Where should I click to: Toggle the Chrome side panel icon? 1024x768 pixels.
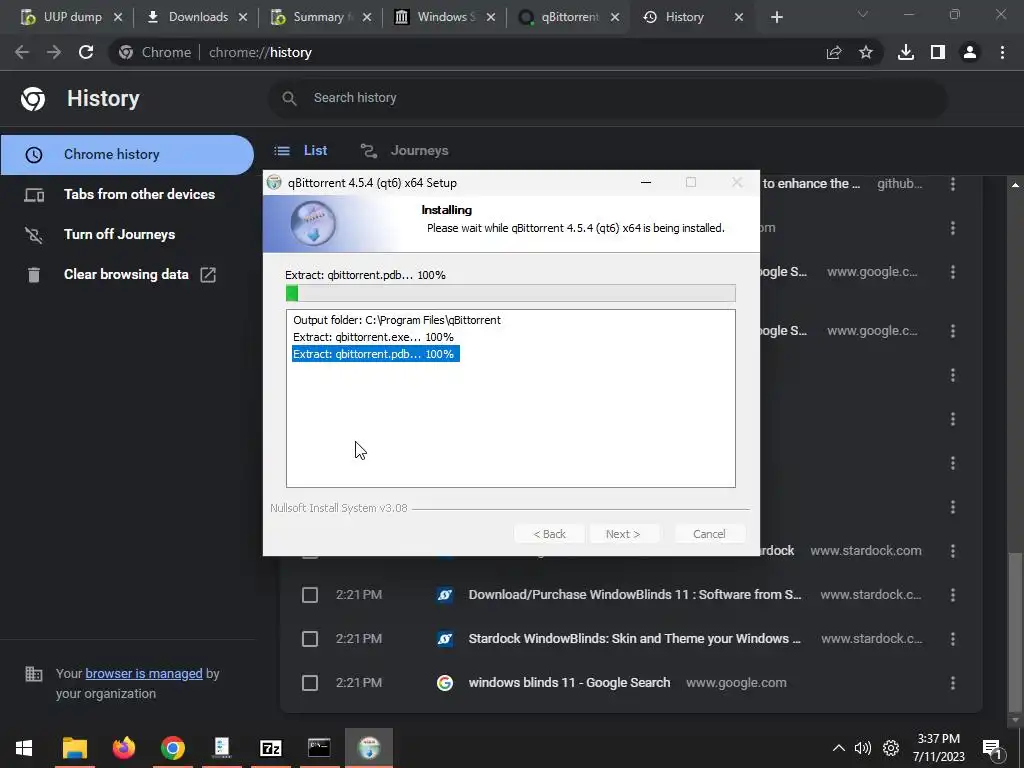[x=938, y=52]
